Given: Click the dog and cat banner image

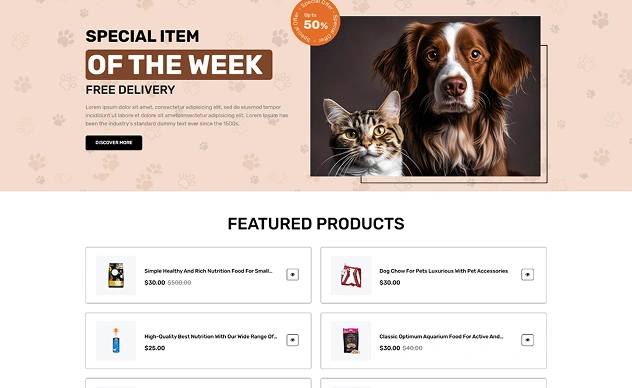Looking at the screenshot, I should click(x=425, y=96).
